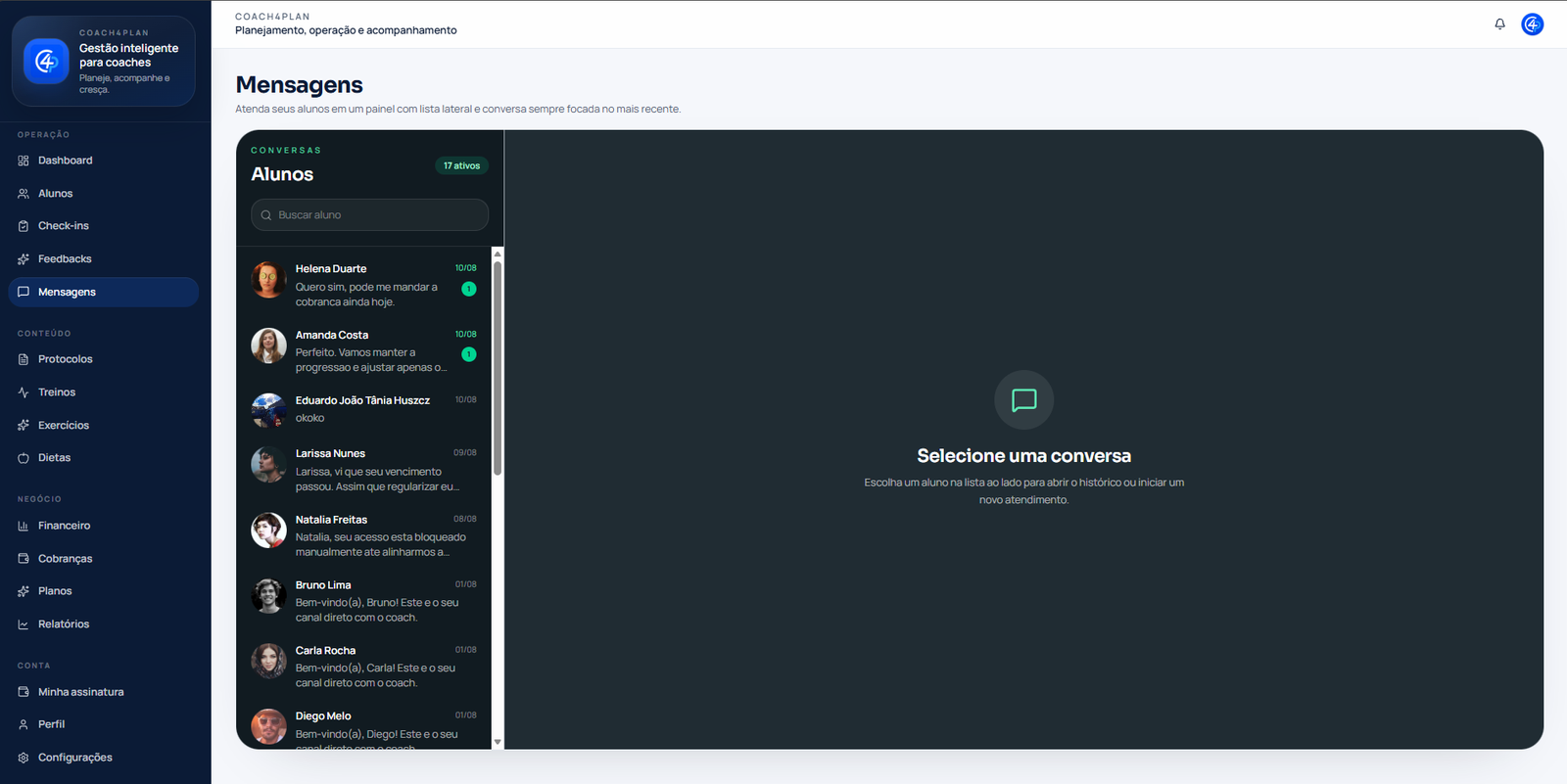The image size is (1567, 784).
Task: Click the Financeiro bar chart icon
Action: [24, 526]
